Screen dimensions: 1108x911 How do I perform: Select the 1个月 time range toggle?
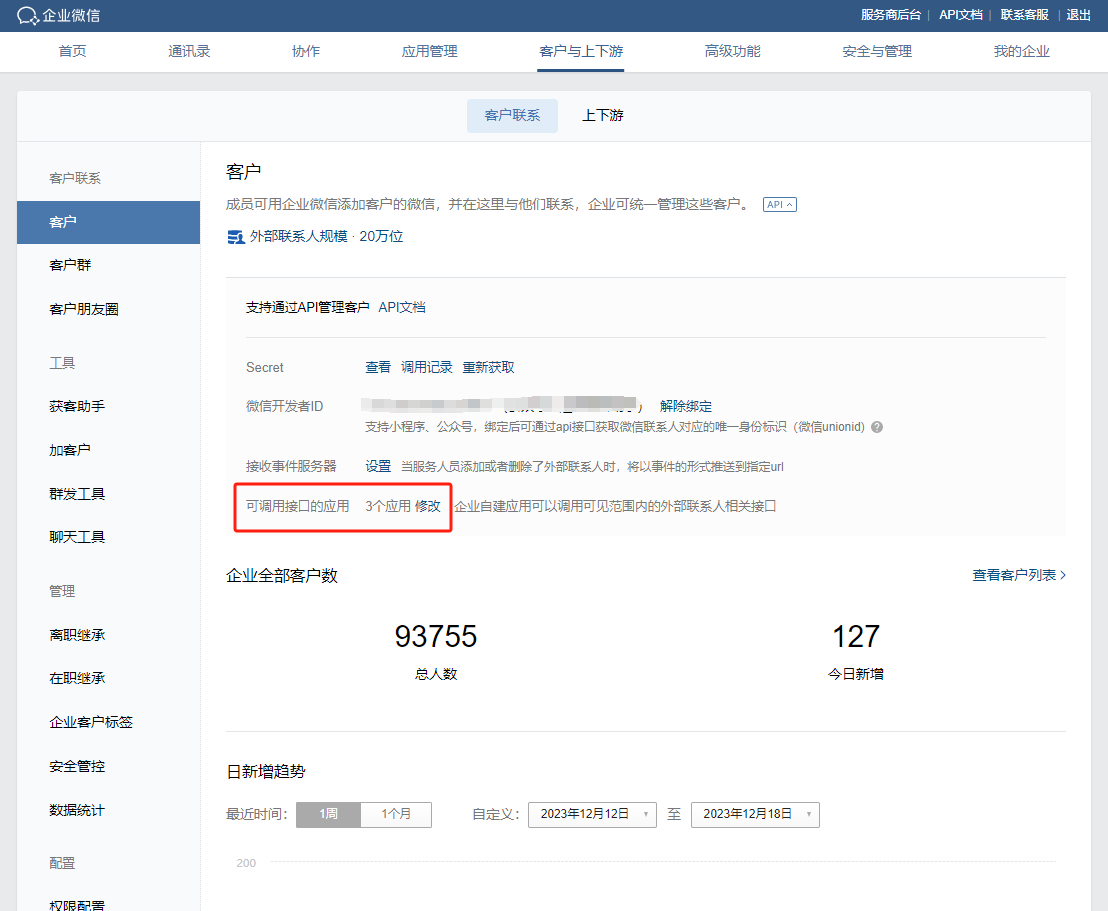click(396, 814)
